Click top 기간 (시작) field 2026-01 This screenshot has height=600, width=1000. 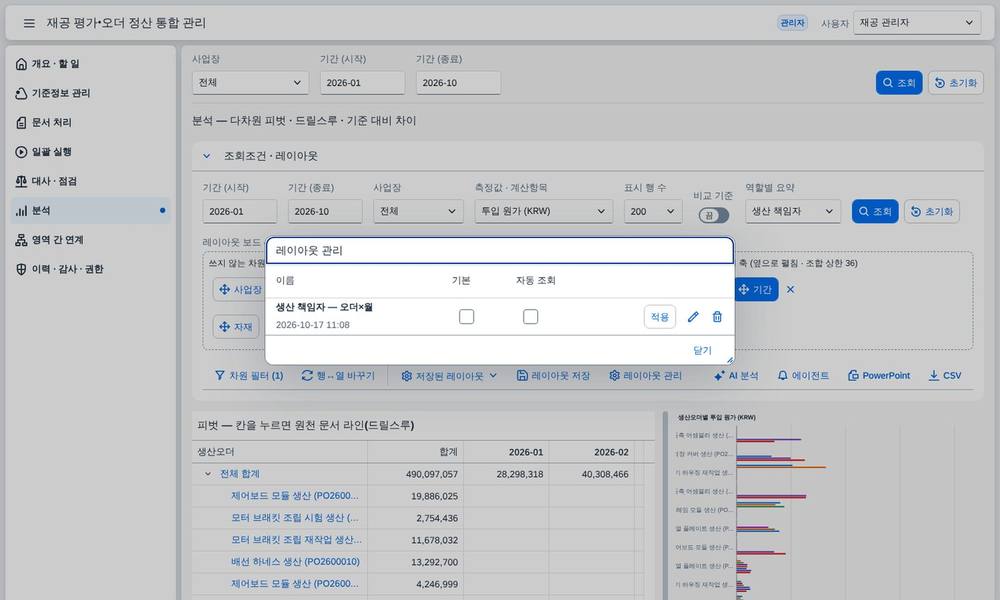[362, 83]
